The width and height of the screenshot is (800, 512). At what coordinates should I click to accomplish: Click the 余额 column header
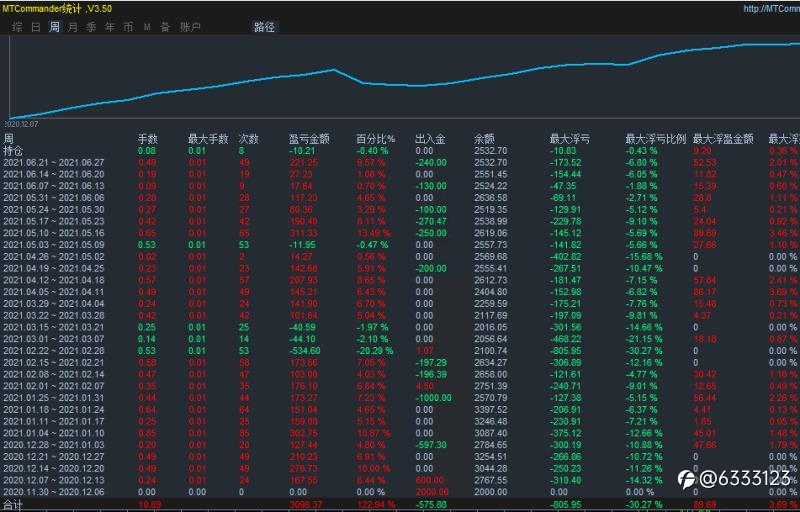pos(484,139)
